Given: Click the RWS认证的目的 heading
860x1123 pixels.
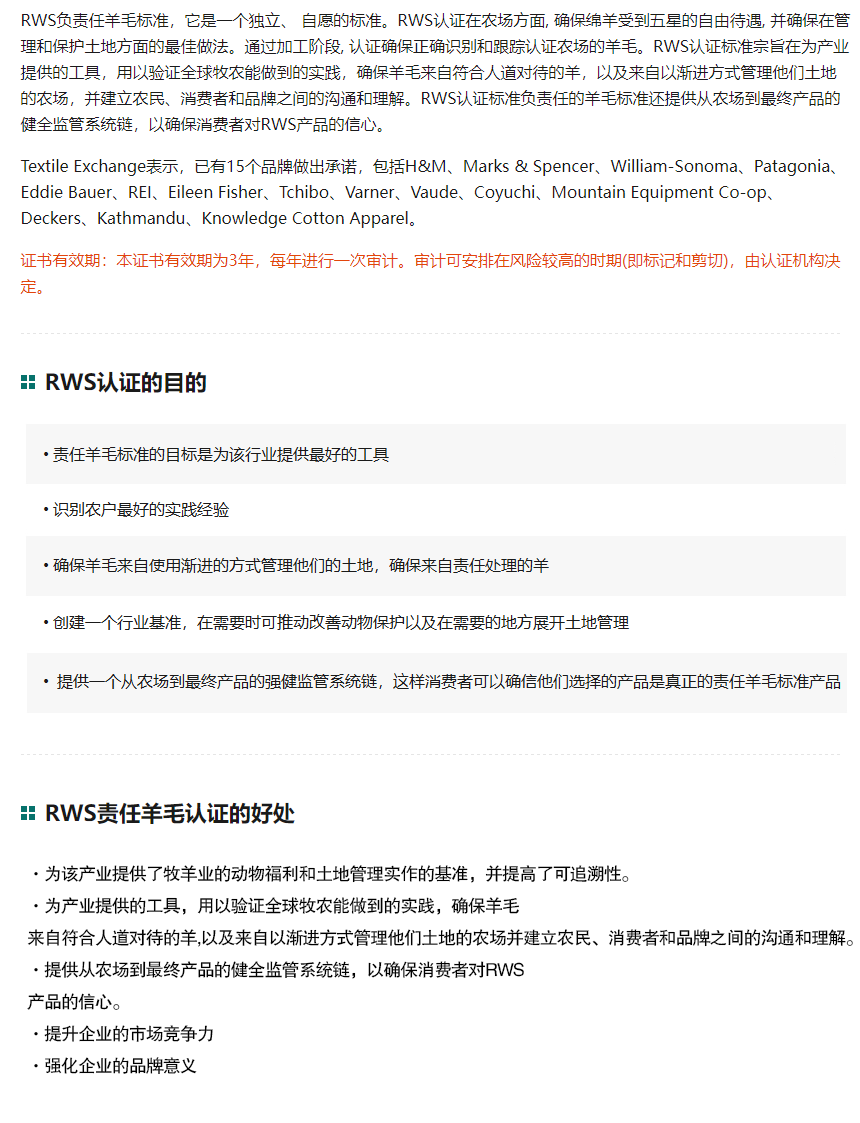Looking at the screenshot, I should click(x=126, y=383).
